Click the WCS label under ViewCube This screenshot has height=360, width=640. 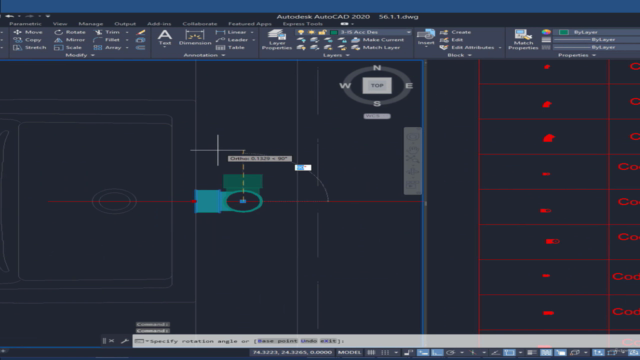(377, 116)
